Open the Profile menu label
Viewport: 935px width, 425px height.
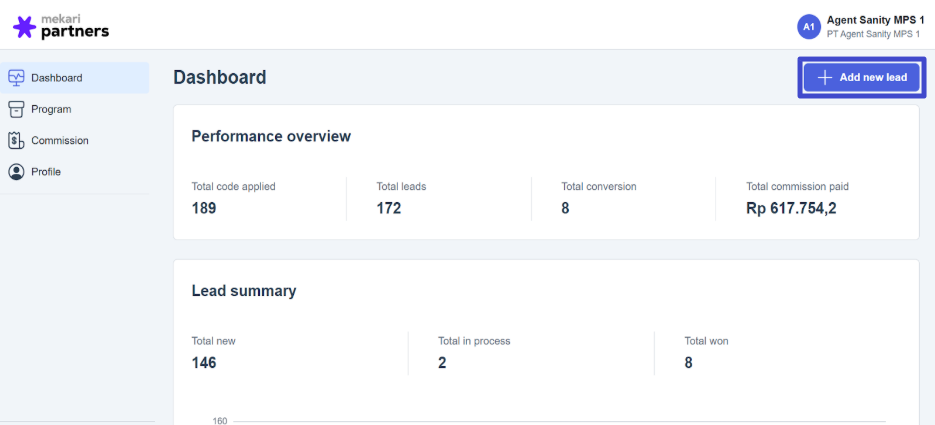(x=46, y=172)
